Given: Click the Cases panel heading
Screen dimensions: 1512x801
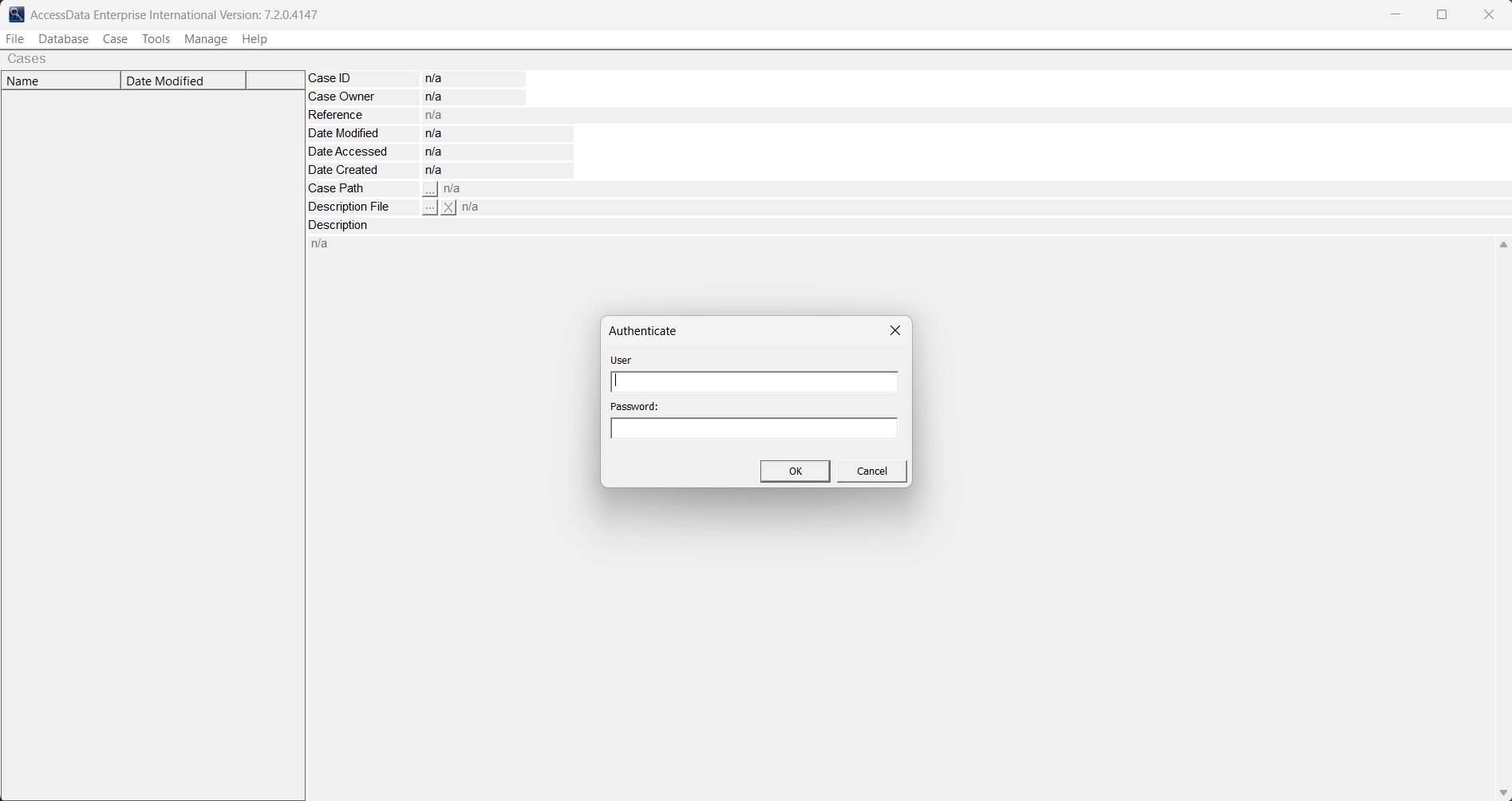Looking at the screenshot, I should click(26, 59).
